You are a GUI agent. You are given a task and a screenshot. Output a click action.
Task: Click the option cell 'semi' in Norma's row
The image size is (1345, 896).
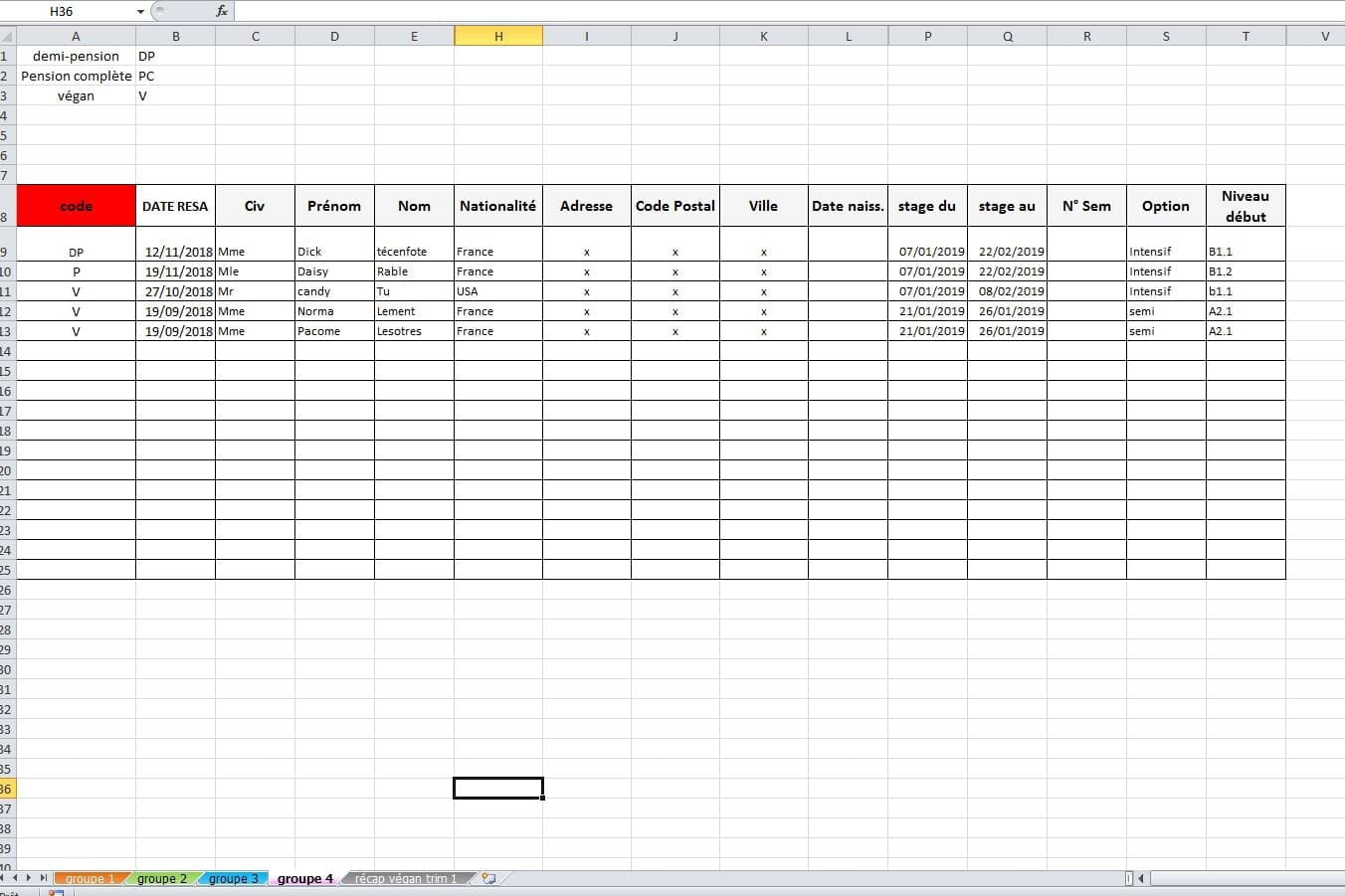click(x=1166, y=311)
